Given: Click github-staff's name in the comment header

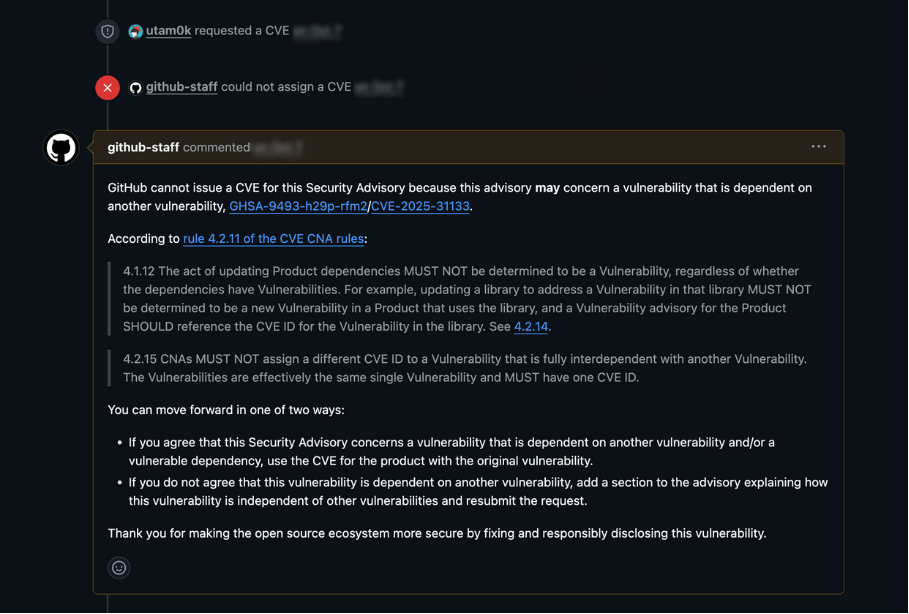Looking at the screenshot, I should point(142,146).
